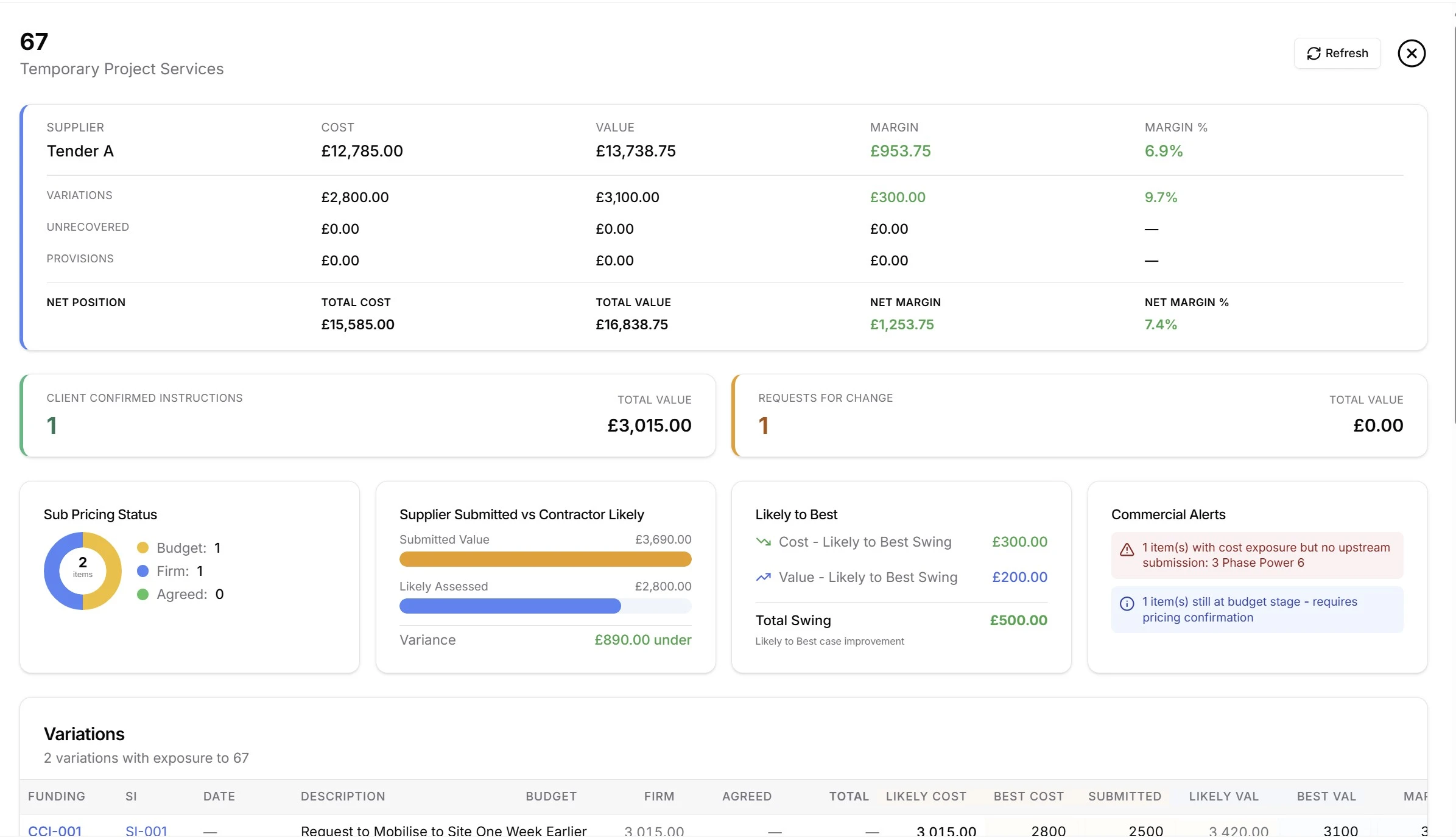
Task: Close the 67 Temporary Project Services panel
Action: point(1412,53)
